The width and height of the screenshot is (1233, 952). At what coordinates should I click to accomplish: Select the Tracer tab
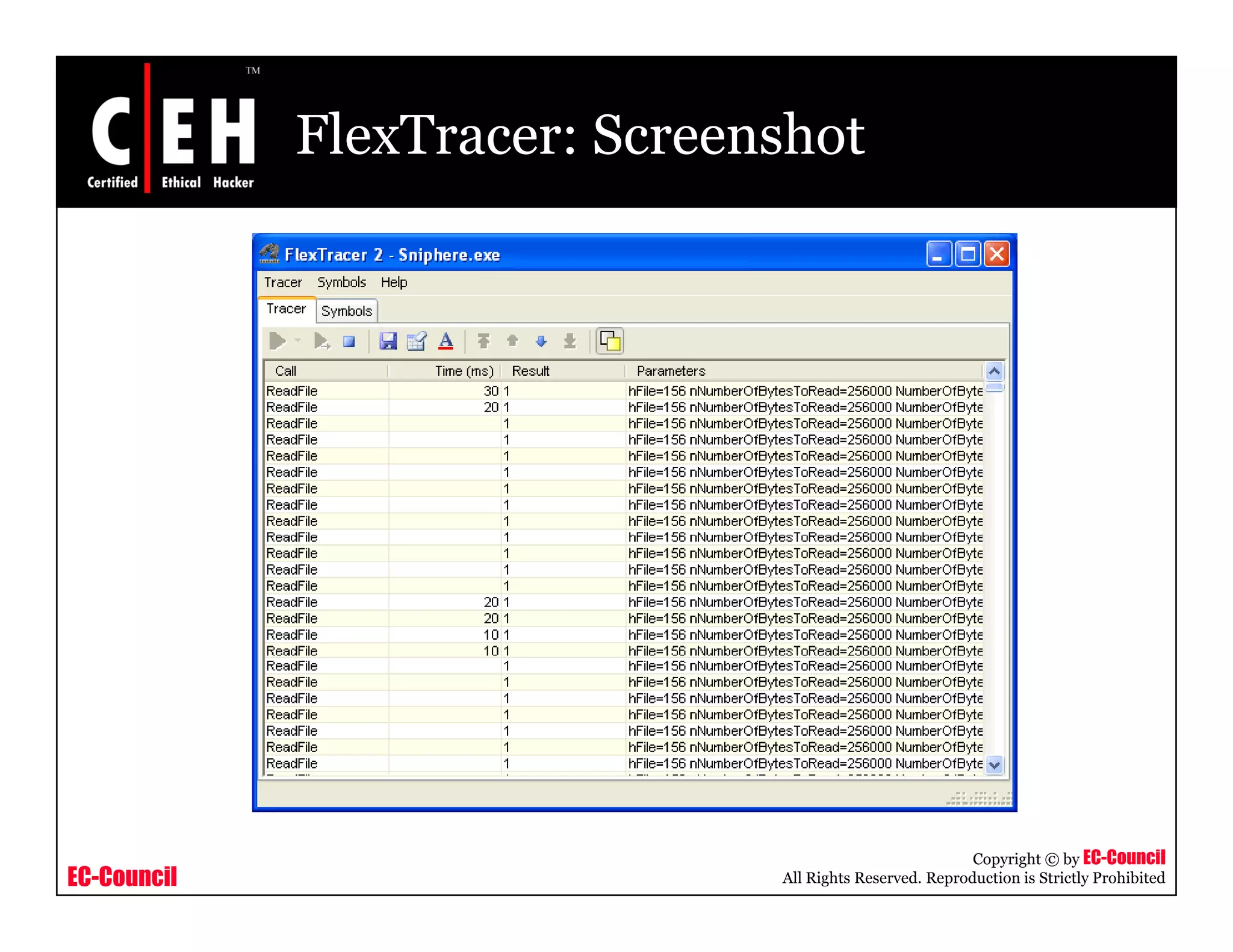tap(287, 309)
